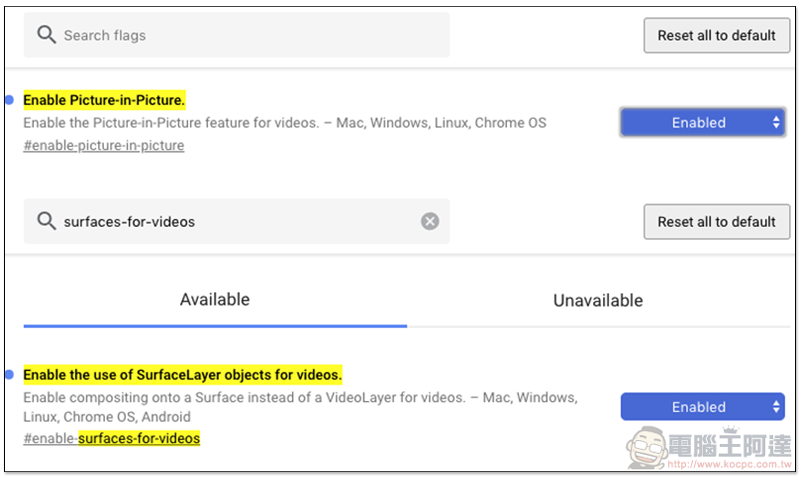Click the blue dot beside SurfaceLayer flag
This screenshot has width=800, height=479.
(x=9, y=375)
